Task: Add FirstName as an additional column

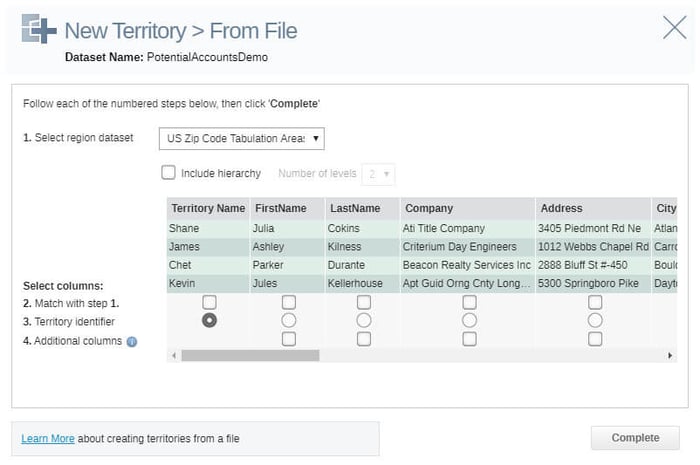Action: click(289, 339)
